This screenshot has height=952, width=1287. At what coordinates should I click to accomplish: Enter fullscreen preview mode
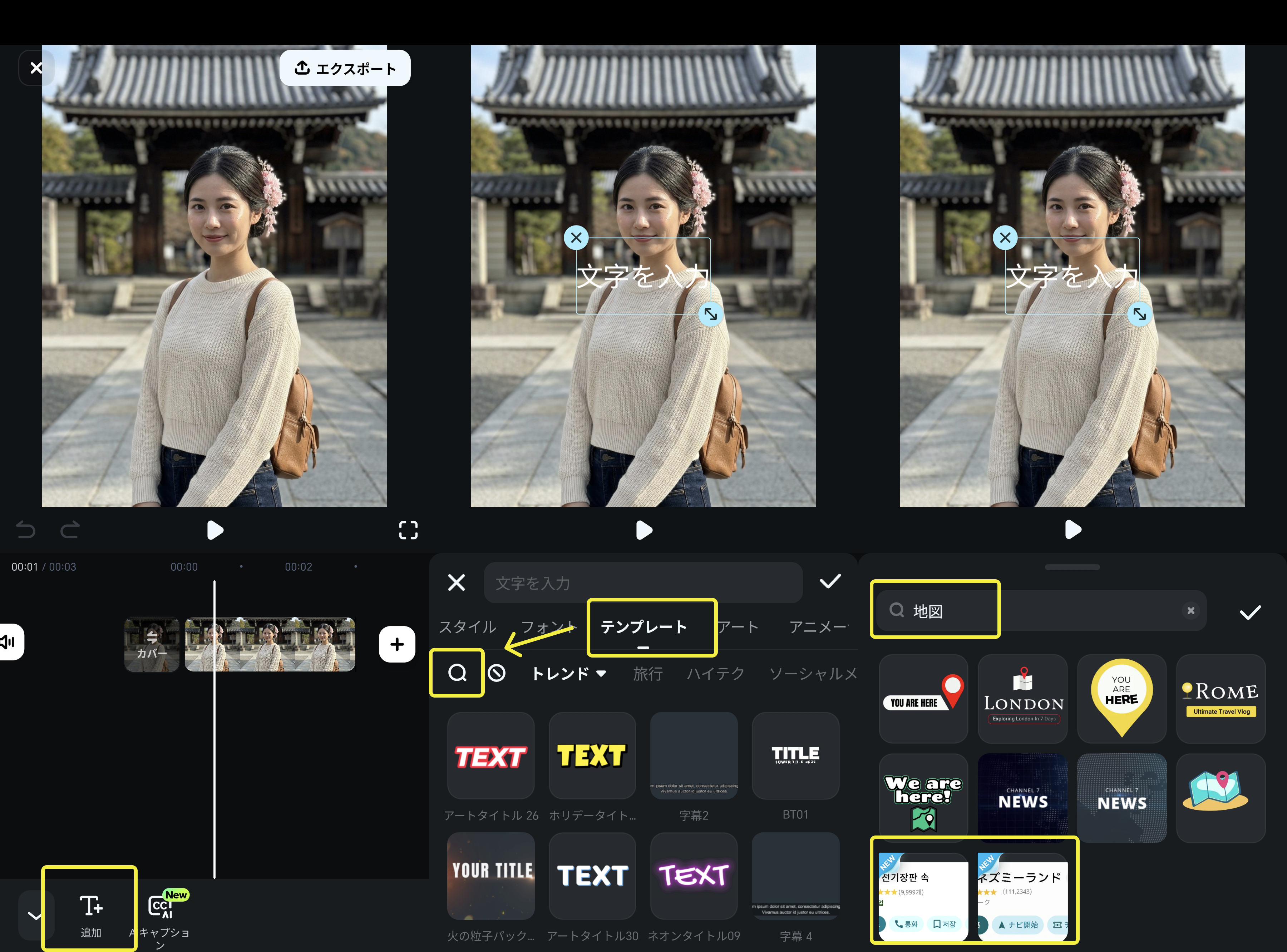click(409, 531)
